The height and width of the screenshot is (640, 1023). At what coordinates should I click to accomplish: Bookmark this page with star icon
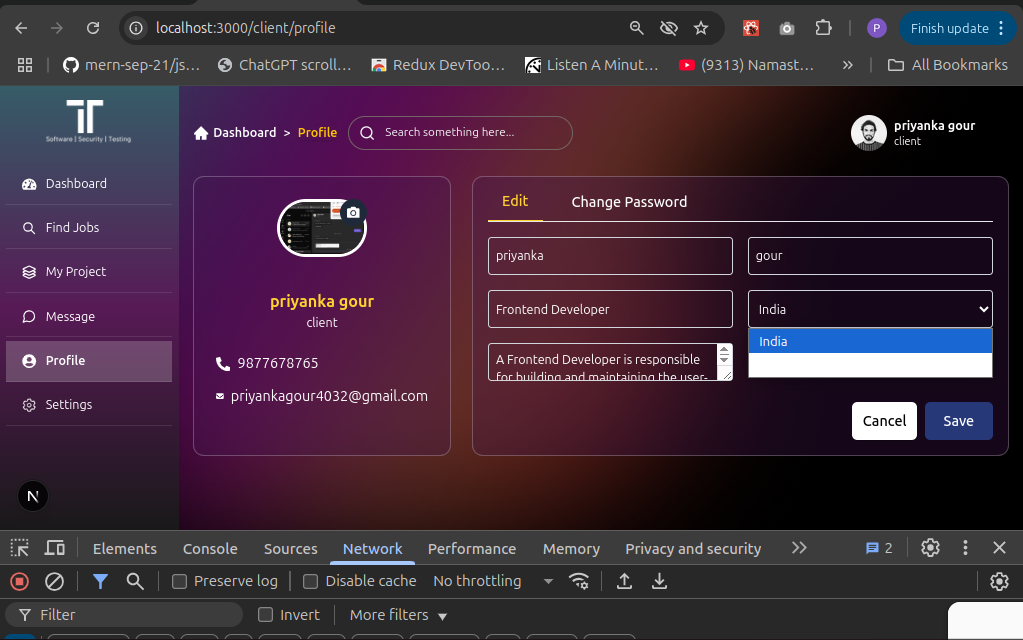click(x=701, y=28)
